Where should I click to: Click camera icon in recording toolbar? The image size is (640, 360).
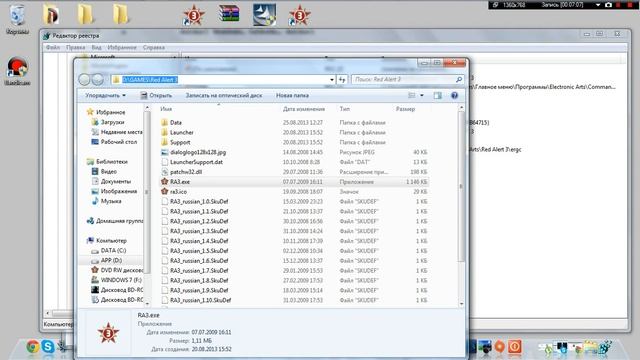click(x=608, y=5)
